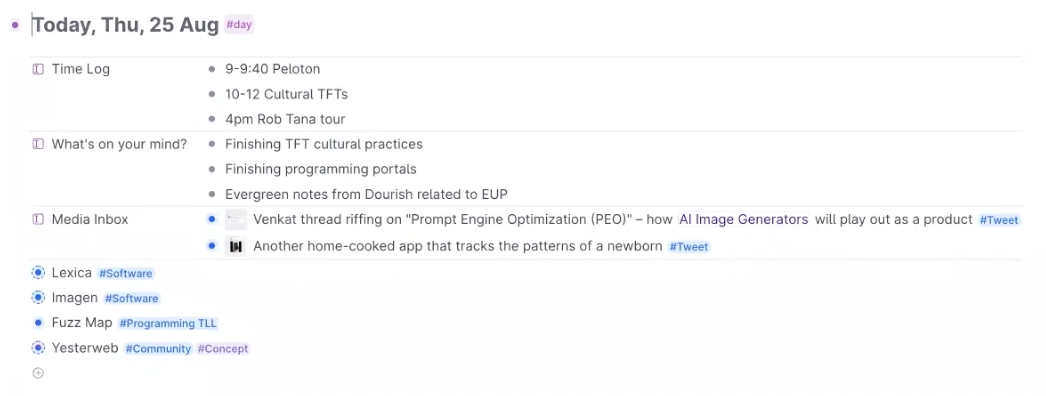Viewport: 1046px width, 396px height.
Task: Open the Venkat thread tweet thumbnail
Action: 235,219
